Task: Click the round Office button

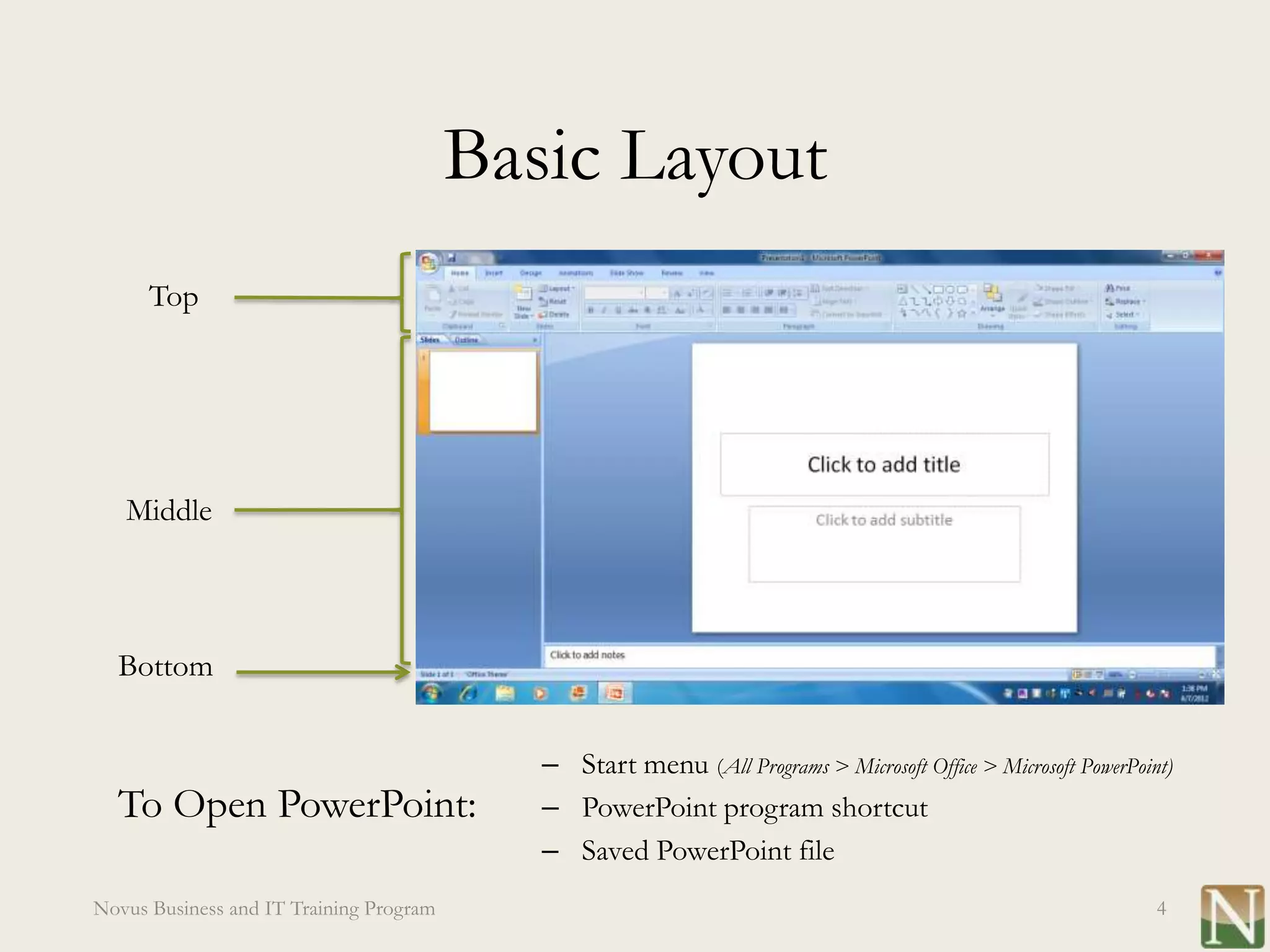Action: tap(429, 262)
